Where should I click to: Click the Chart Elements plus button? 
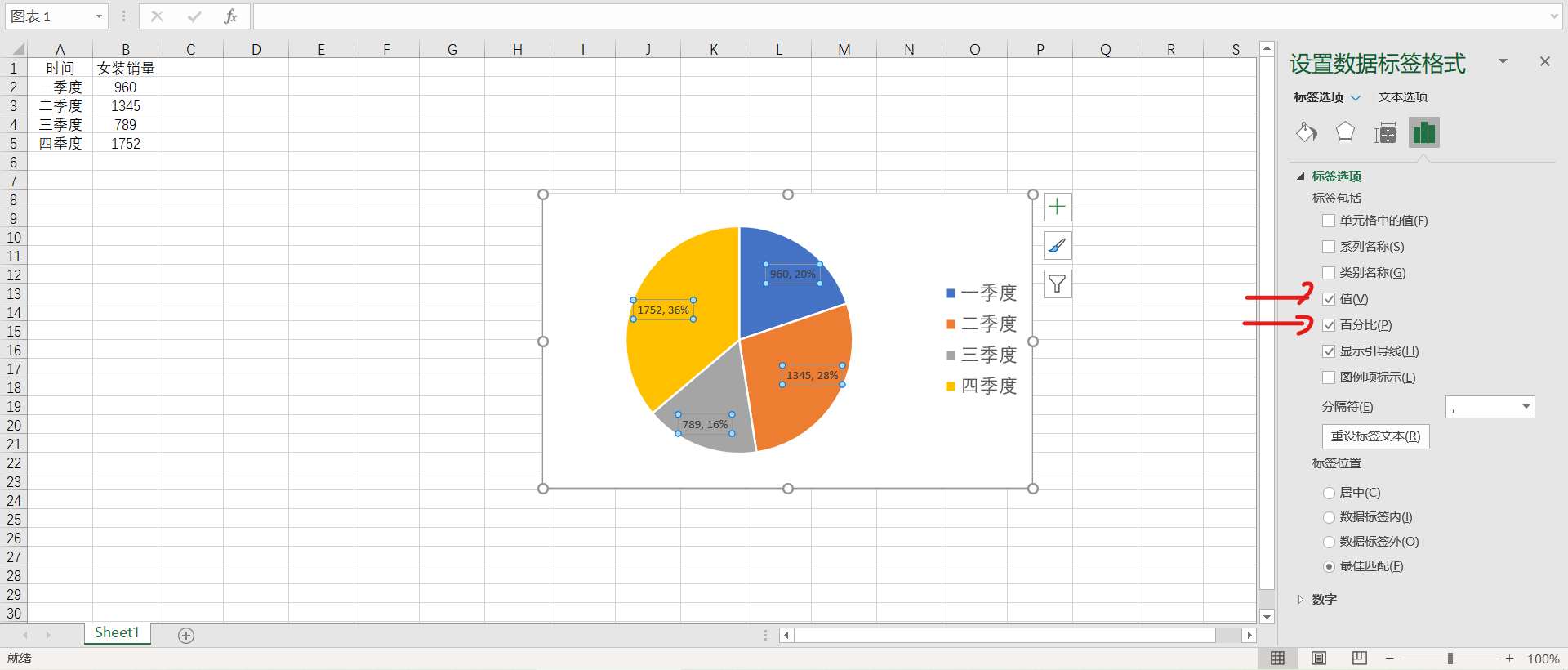point(1058,207)
